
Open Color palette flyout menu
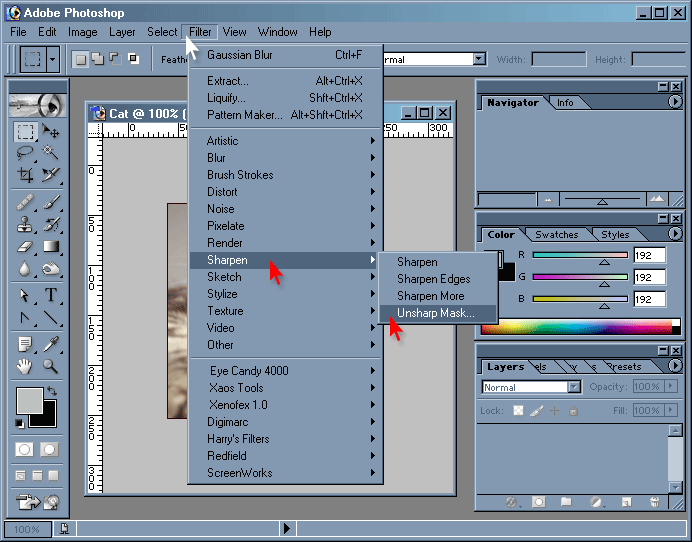(x=675, y=233)
